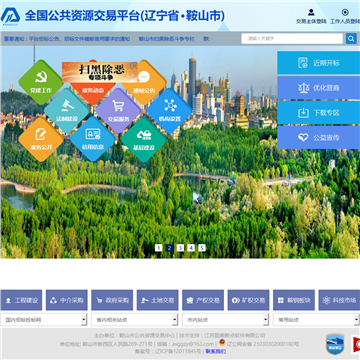This screenshot has height=360, width=360.
Task: Click the magnifier search button
Action: click(x=351, y=39)
